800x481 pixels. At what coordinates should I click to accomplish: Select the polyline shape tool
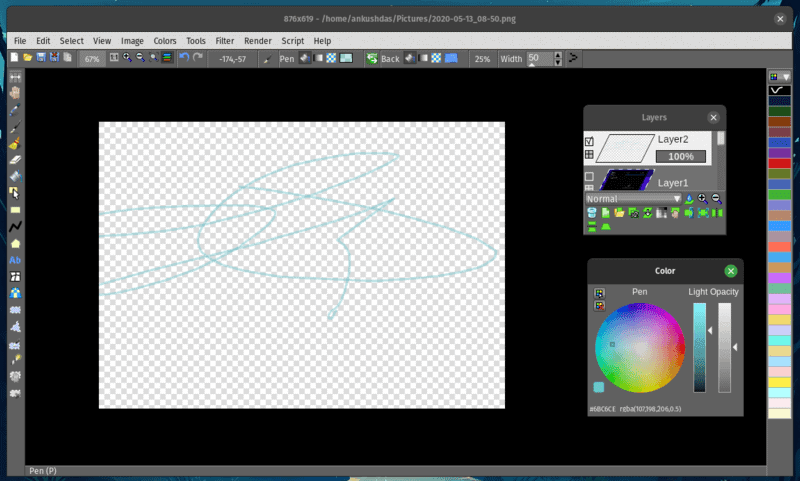pos(15,227)
